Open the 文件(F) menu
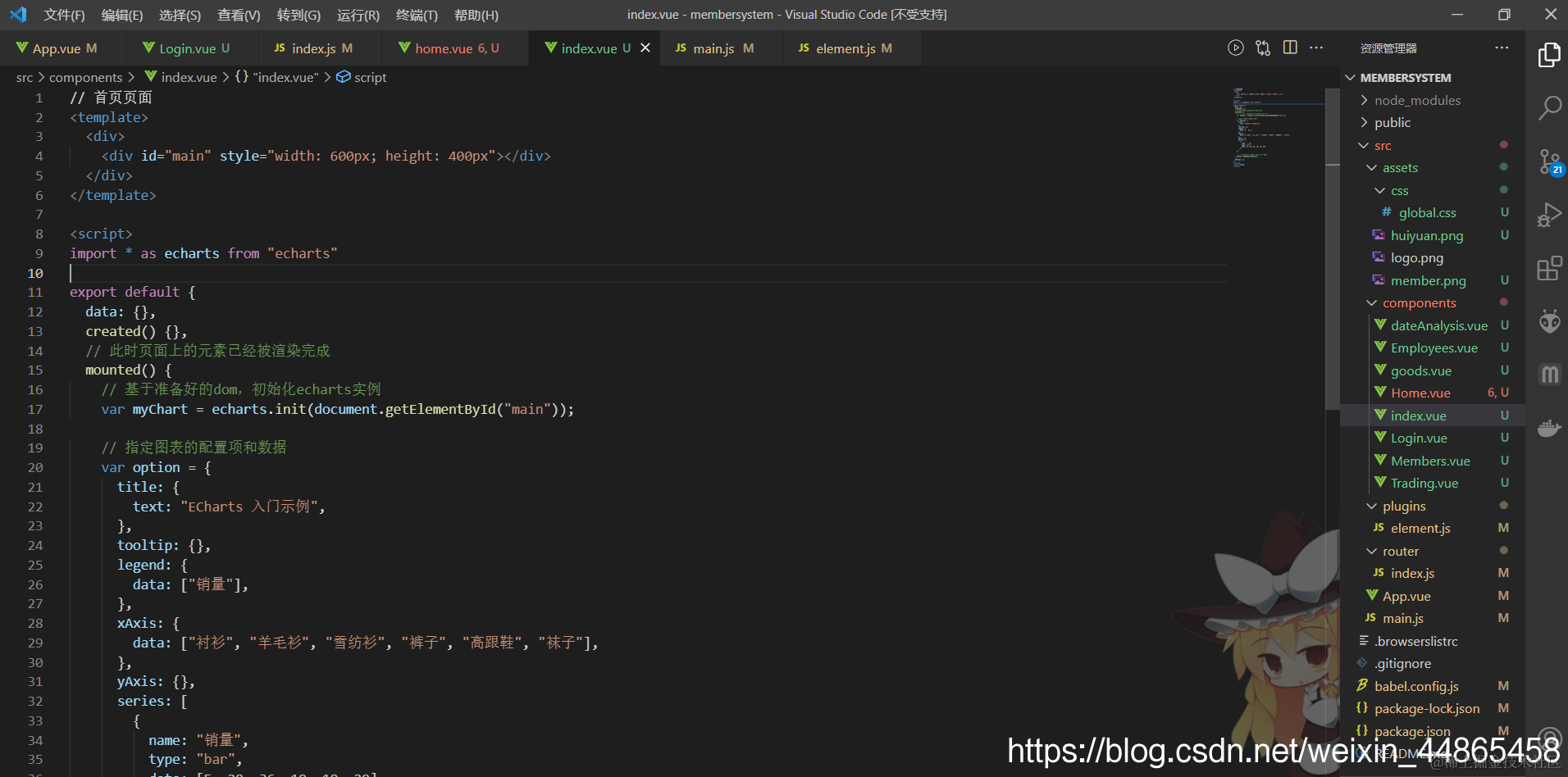This screenshot has width=1568, height=777. coord(64,15)
